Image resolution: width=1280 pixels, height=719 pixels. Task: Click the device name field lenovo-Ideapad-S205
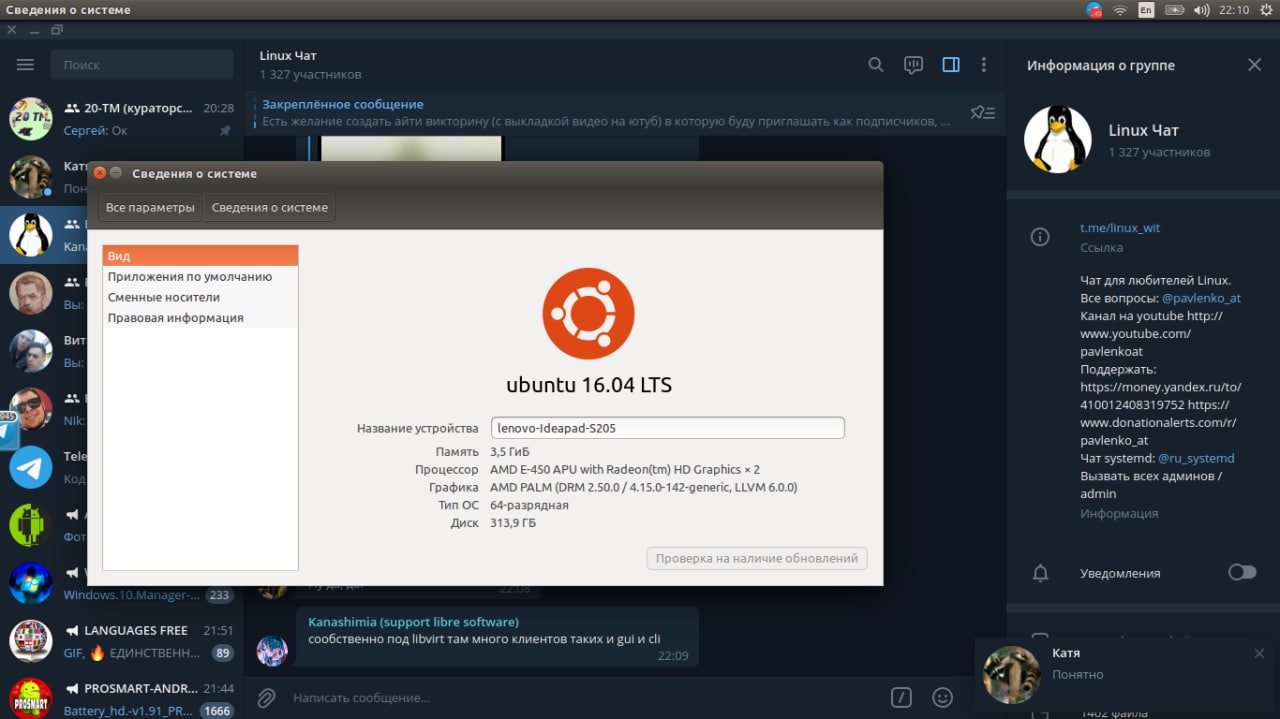click(668, 428)
